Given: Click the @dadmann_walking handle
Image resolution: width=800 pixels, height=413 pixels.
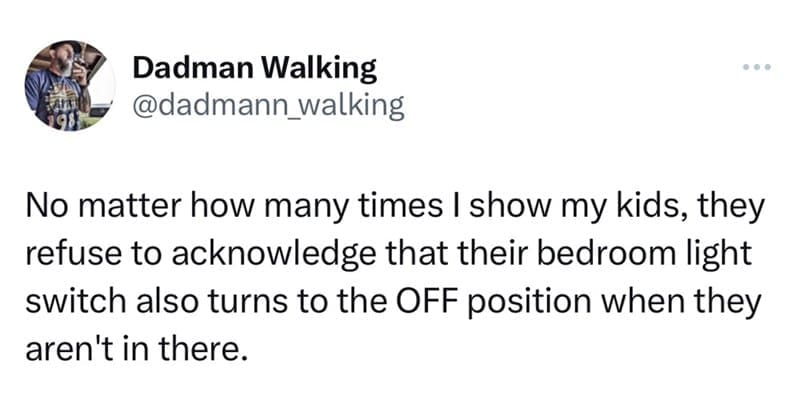Looking at the screenshot, I should point(267,105).
